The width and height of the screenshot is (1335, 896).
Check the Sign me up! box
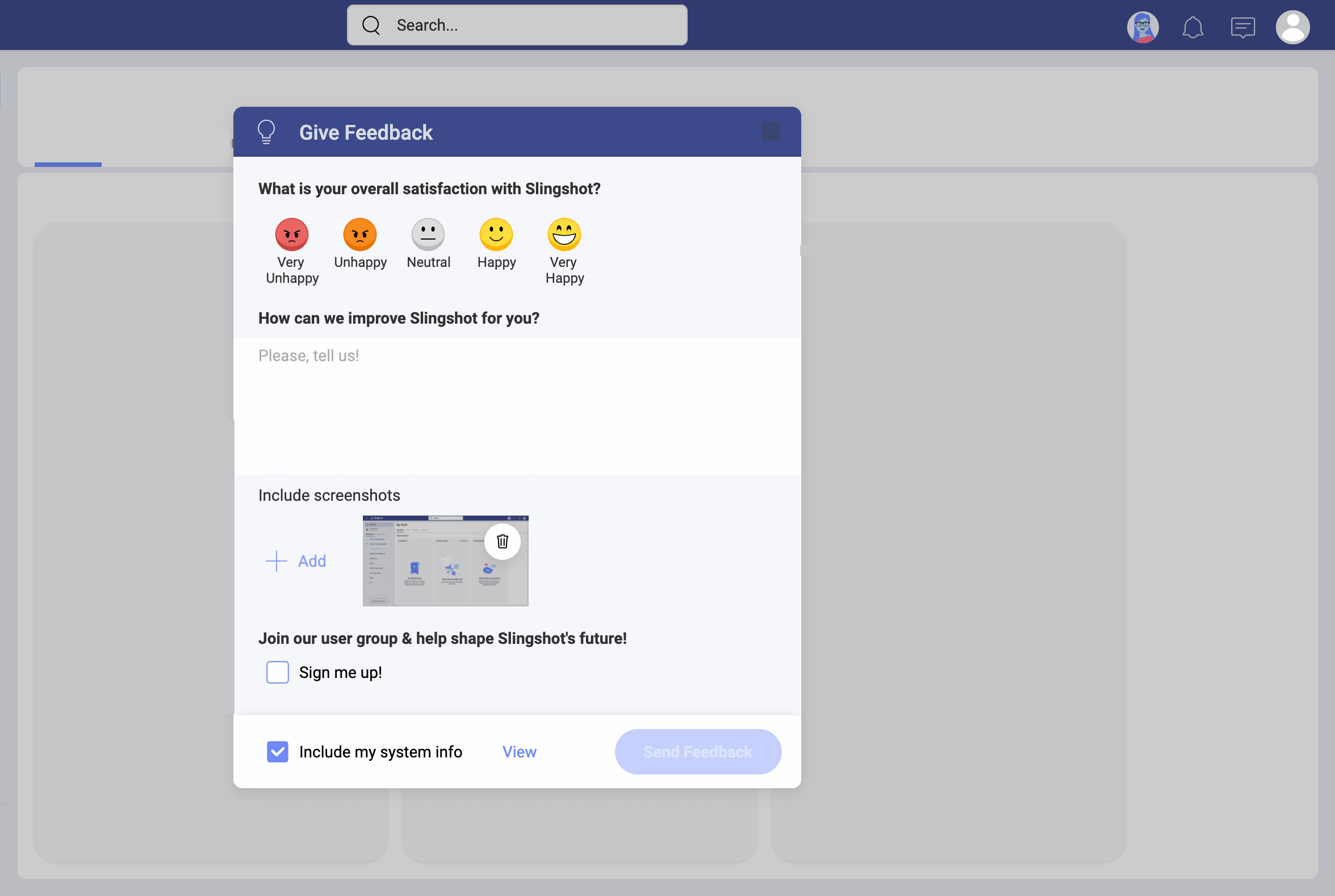click(278, 673)
